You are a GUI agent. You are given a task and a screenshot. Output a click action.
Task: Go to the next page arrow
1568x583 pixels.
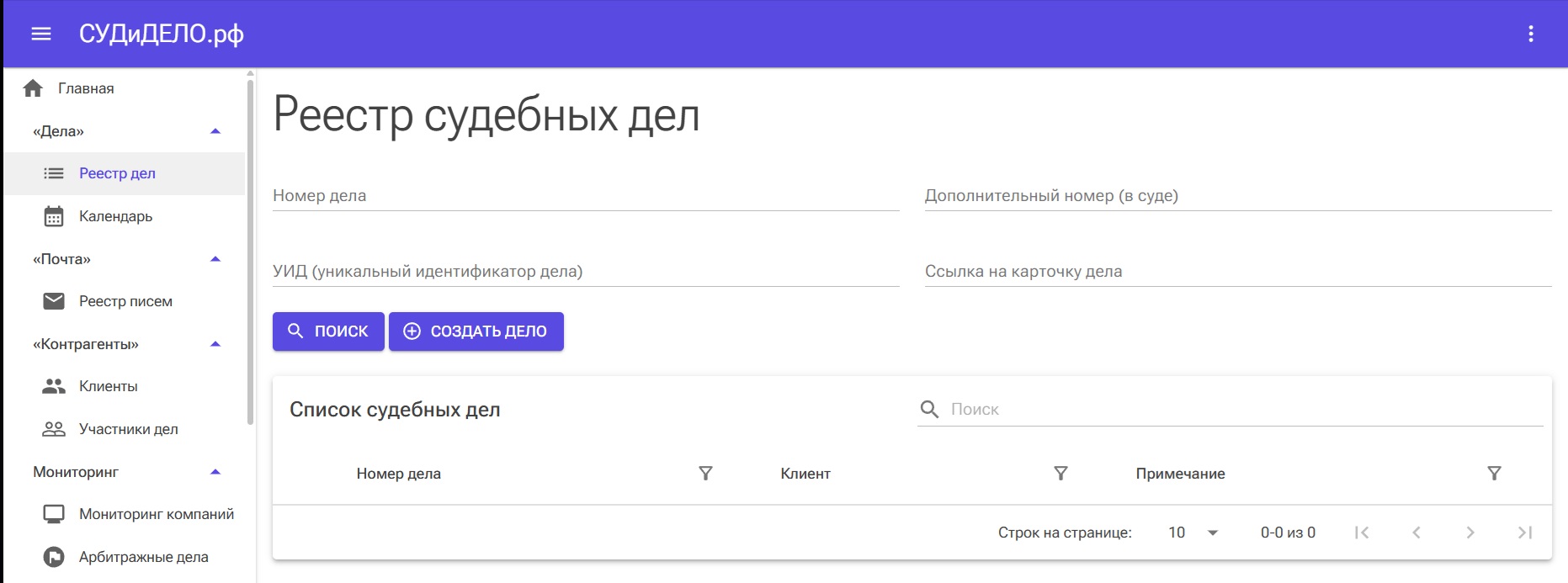(x=1470, y=533)
